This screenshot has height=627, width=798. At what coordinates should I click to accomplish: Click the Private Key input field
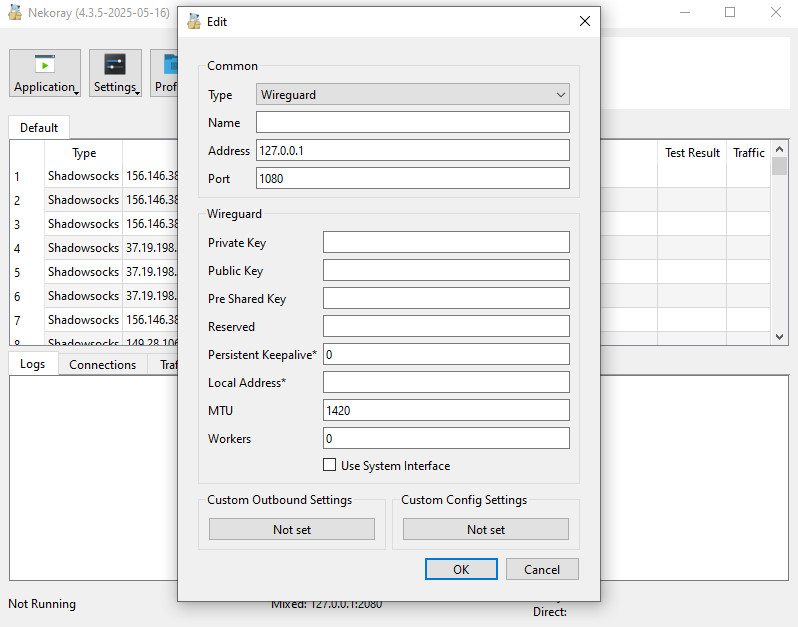point(446,242)
